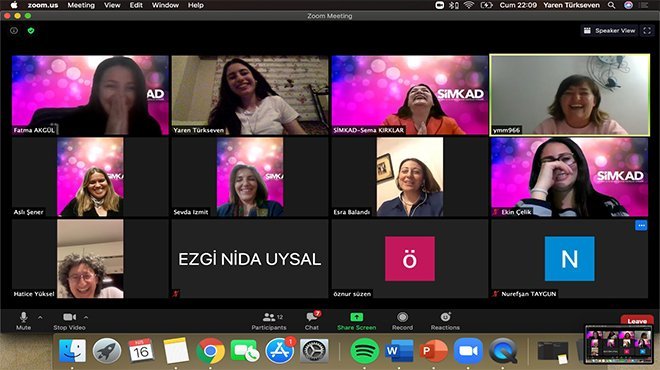Open System Preferences in Dock

coord(314,350)
